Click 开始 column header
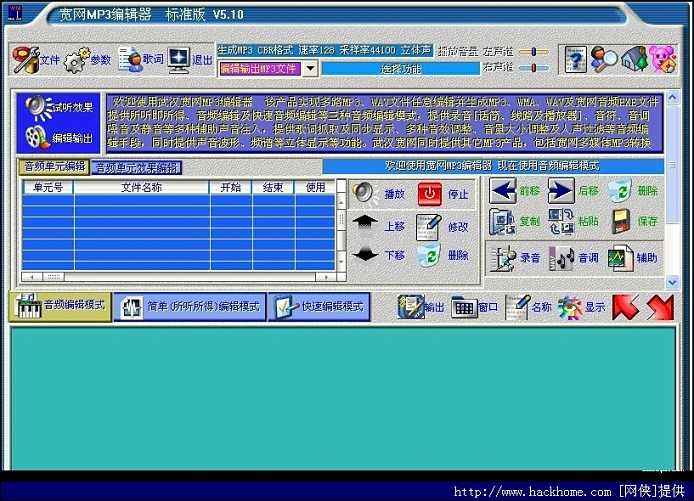 [231, 187]
